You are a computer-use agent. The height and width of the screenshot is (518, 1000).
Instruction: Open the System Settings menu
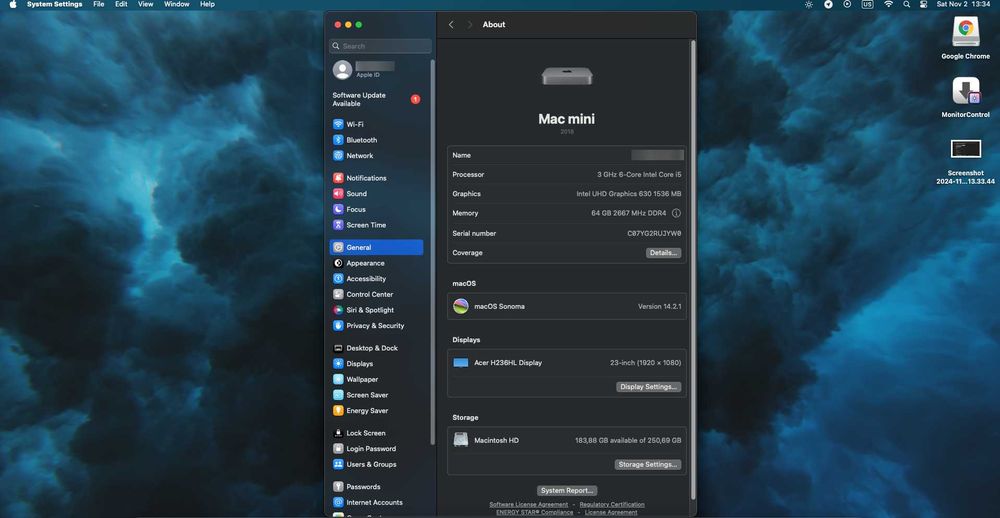click(x=54, y=4)
